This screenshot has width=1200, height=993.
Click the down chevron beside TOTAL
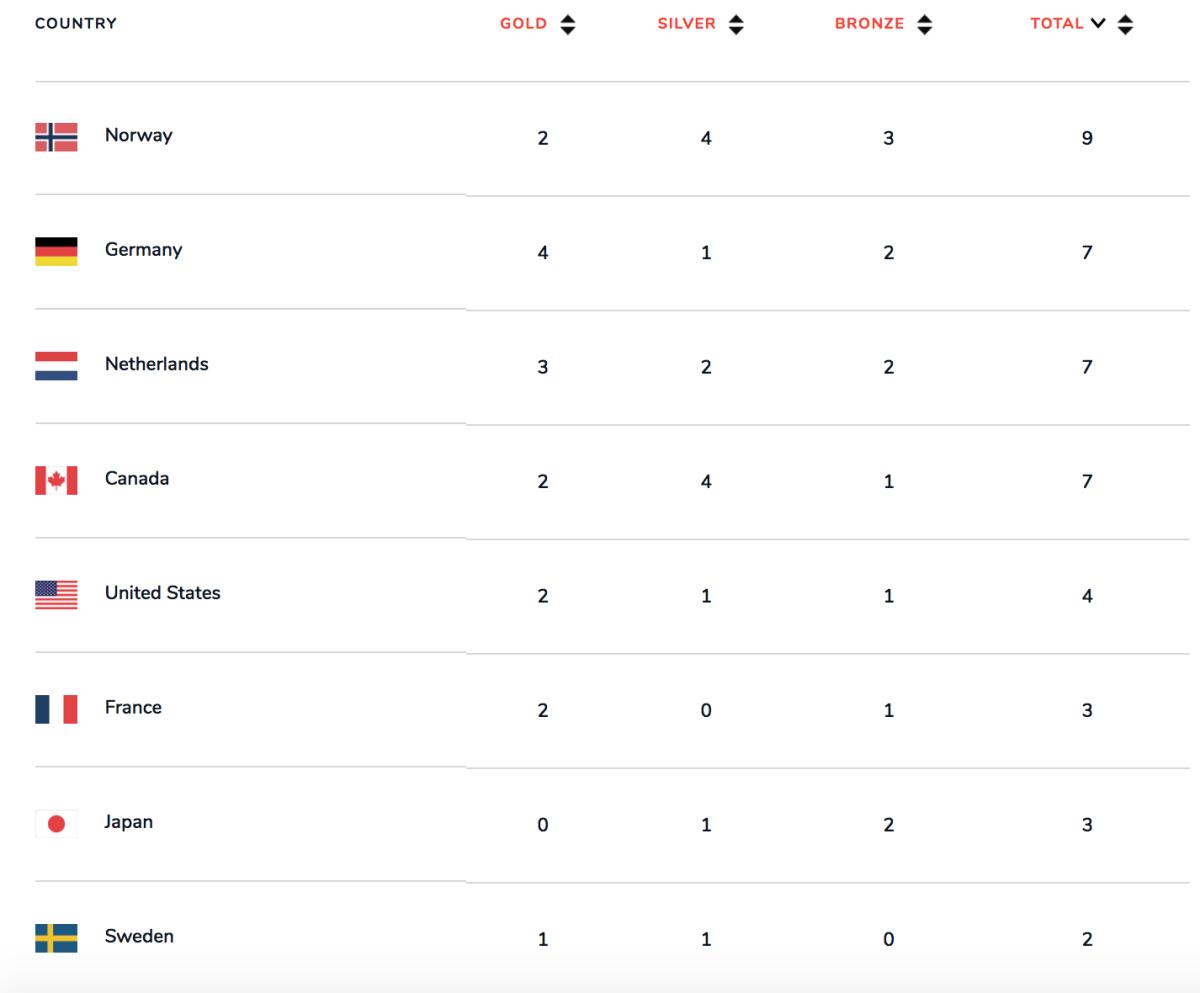pyautogui.click(x=1098, y=24)
